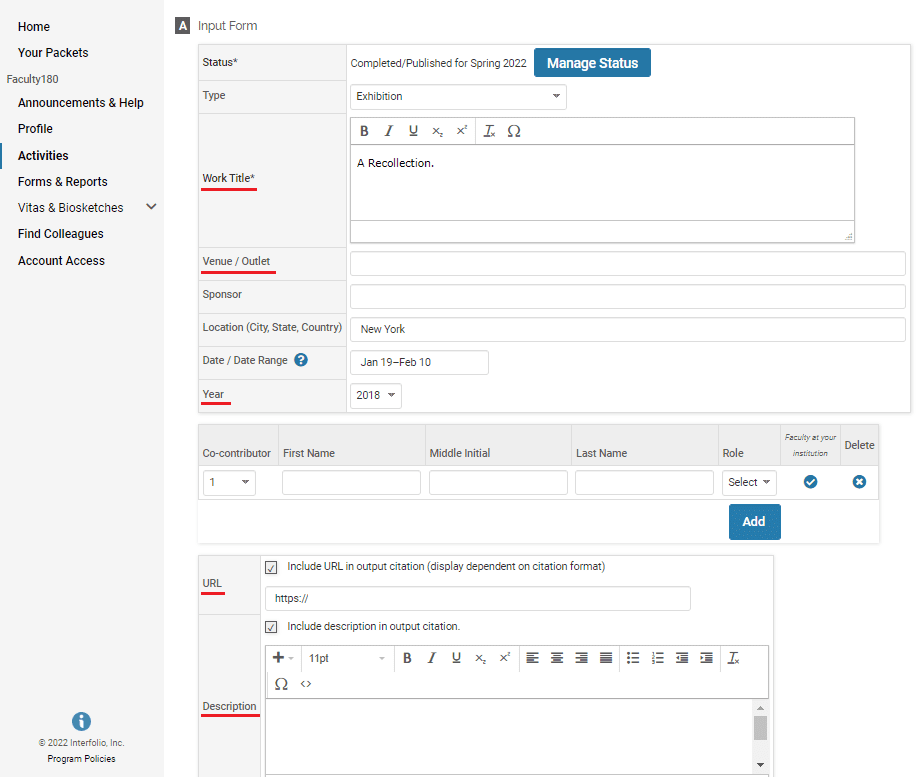Viewport: 921px width, 777px height.
Task: Click the co-contributor Last Name field
Action: [x=644, y=482]
